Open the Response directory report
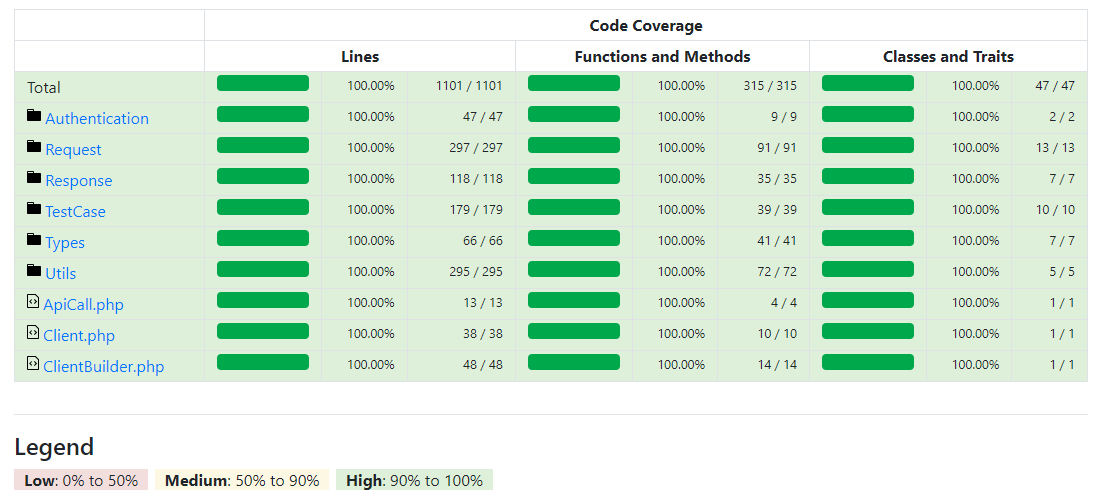Screen dimensions: 1096x501 pos(79,180)
